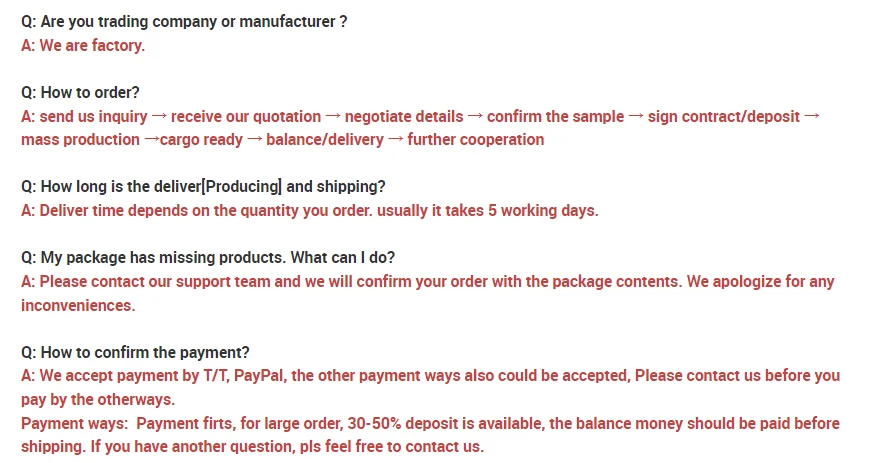Click the "sign contract/deposit" step
The image size is (883, 463).
pyautogui.click(x=723, y=117)
